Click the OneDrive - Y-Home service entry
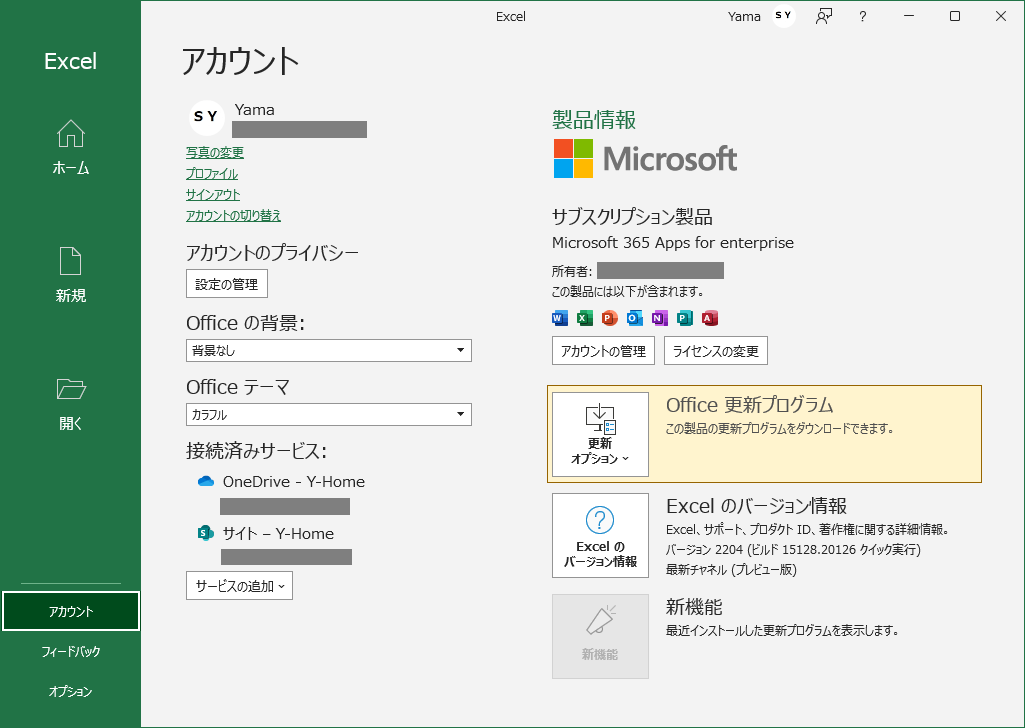This screenshot has height=728, width=1025. point(294,482)
